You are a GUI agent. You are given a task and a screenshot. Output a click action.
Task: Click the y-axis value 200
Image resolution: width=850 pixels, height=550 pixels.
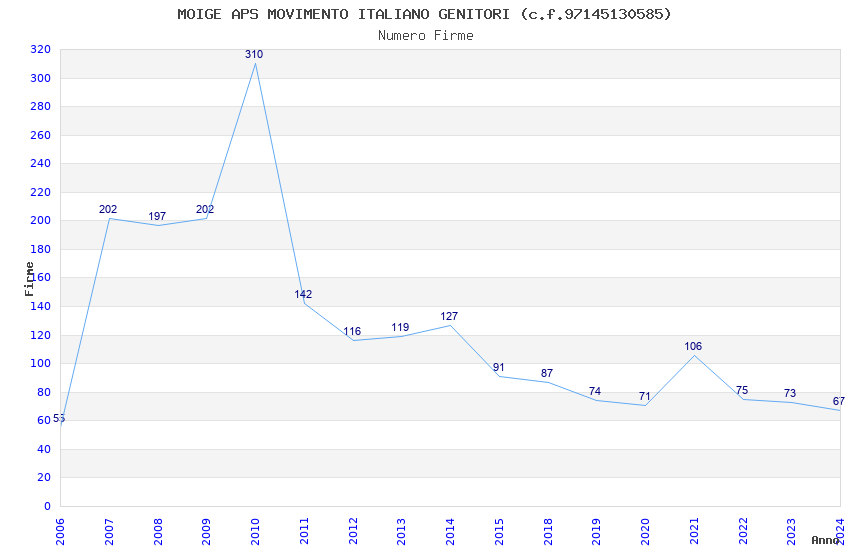point(41,221)
